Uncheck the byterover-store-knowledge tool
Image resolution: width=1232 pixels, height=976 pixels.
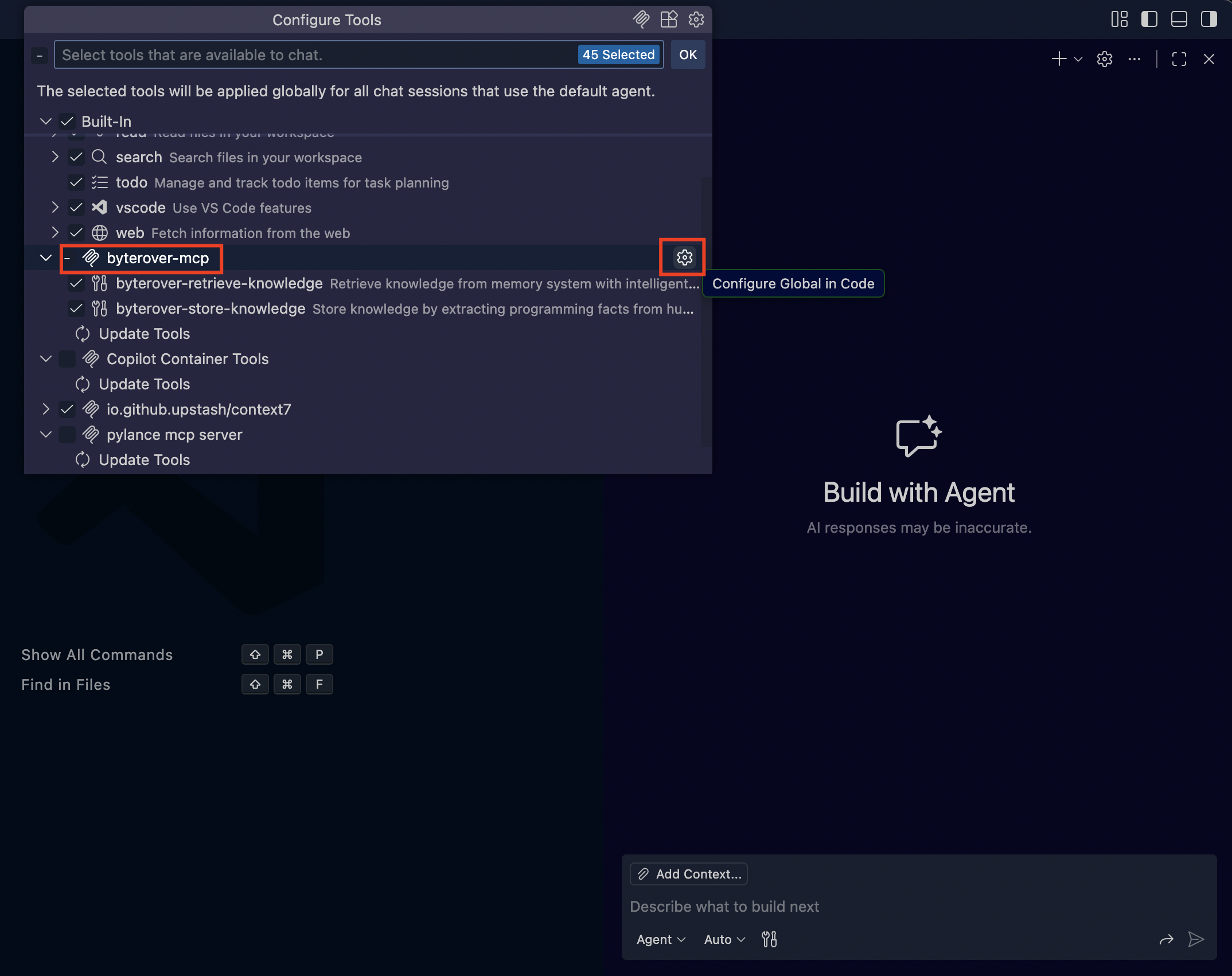[76, 309]
